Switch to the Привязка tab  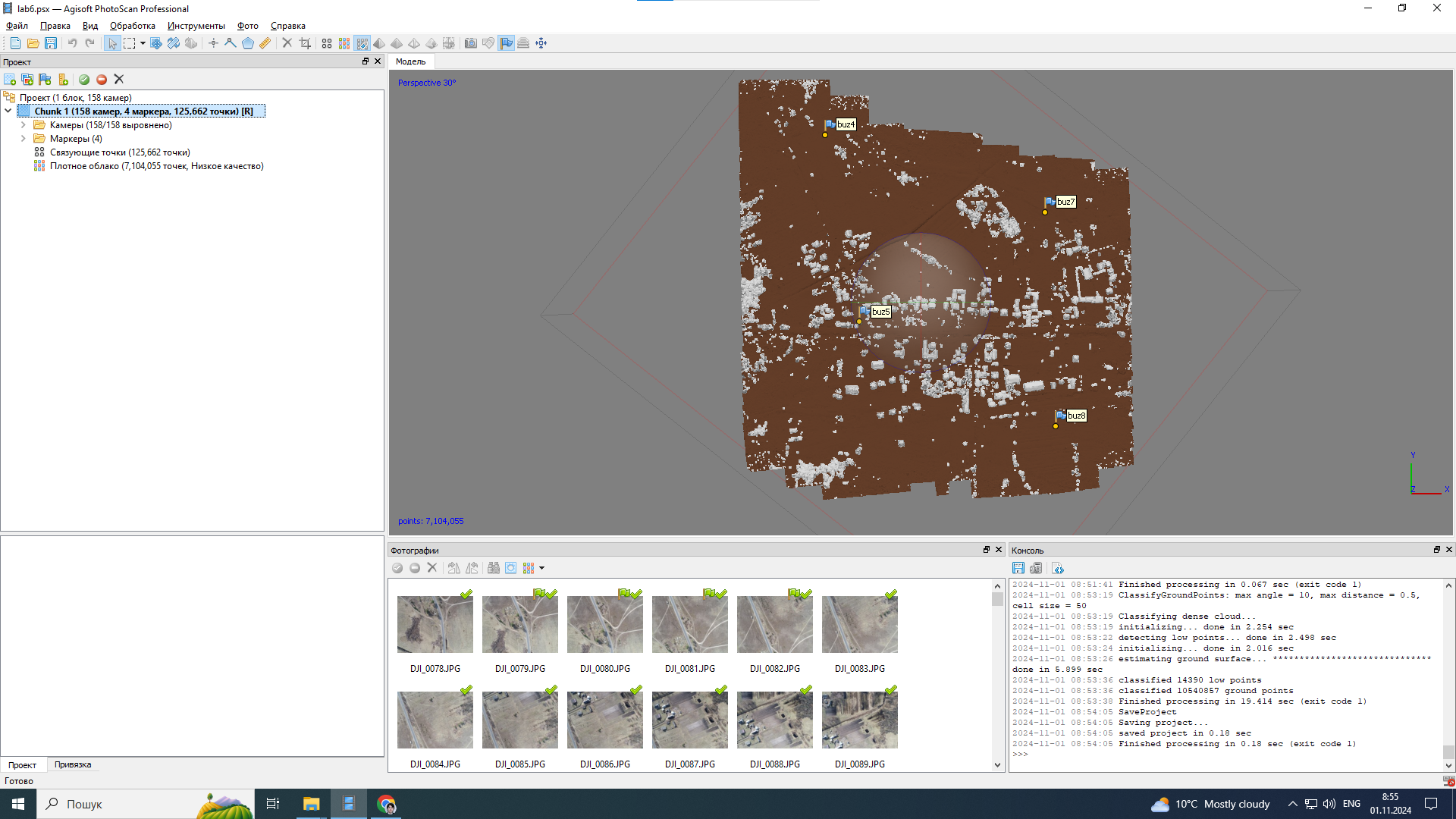(x=73, y=764)
